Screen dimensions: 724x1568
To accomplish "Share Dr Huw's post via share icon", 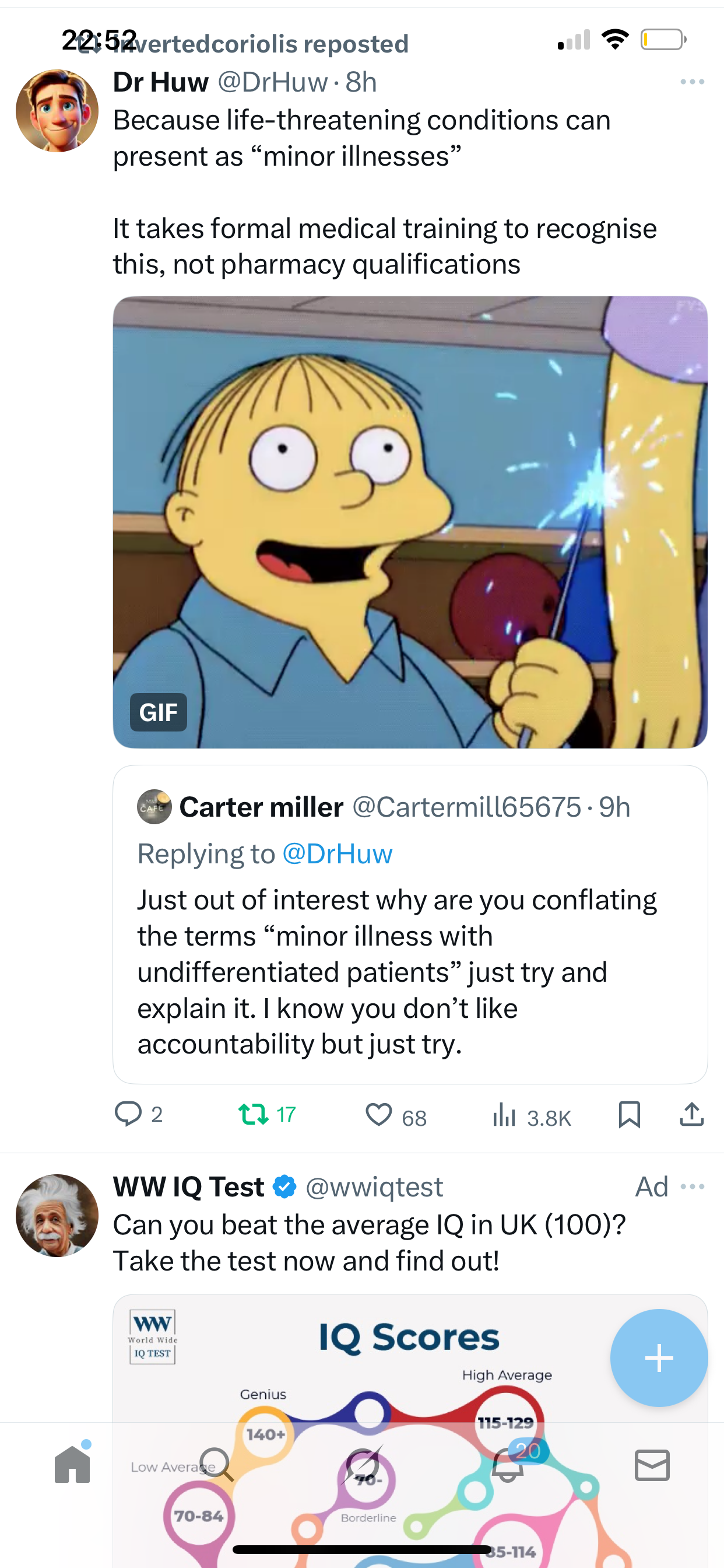I will [x=691, y=1115].
